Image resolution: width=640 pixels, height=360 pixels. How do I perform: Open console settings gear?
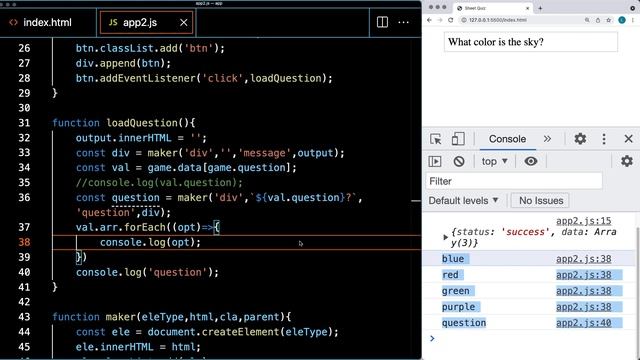coord(627,161)
